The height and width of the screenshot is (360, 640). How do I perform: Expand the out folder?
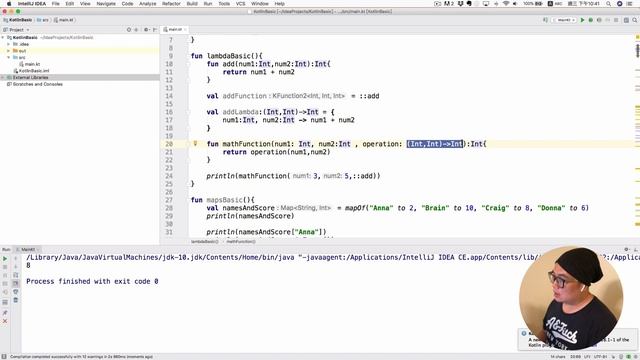pos(9,51)
